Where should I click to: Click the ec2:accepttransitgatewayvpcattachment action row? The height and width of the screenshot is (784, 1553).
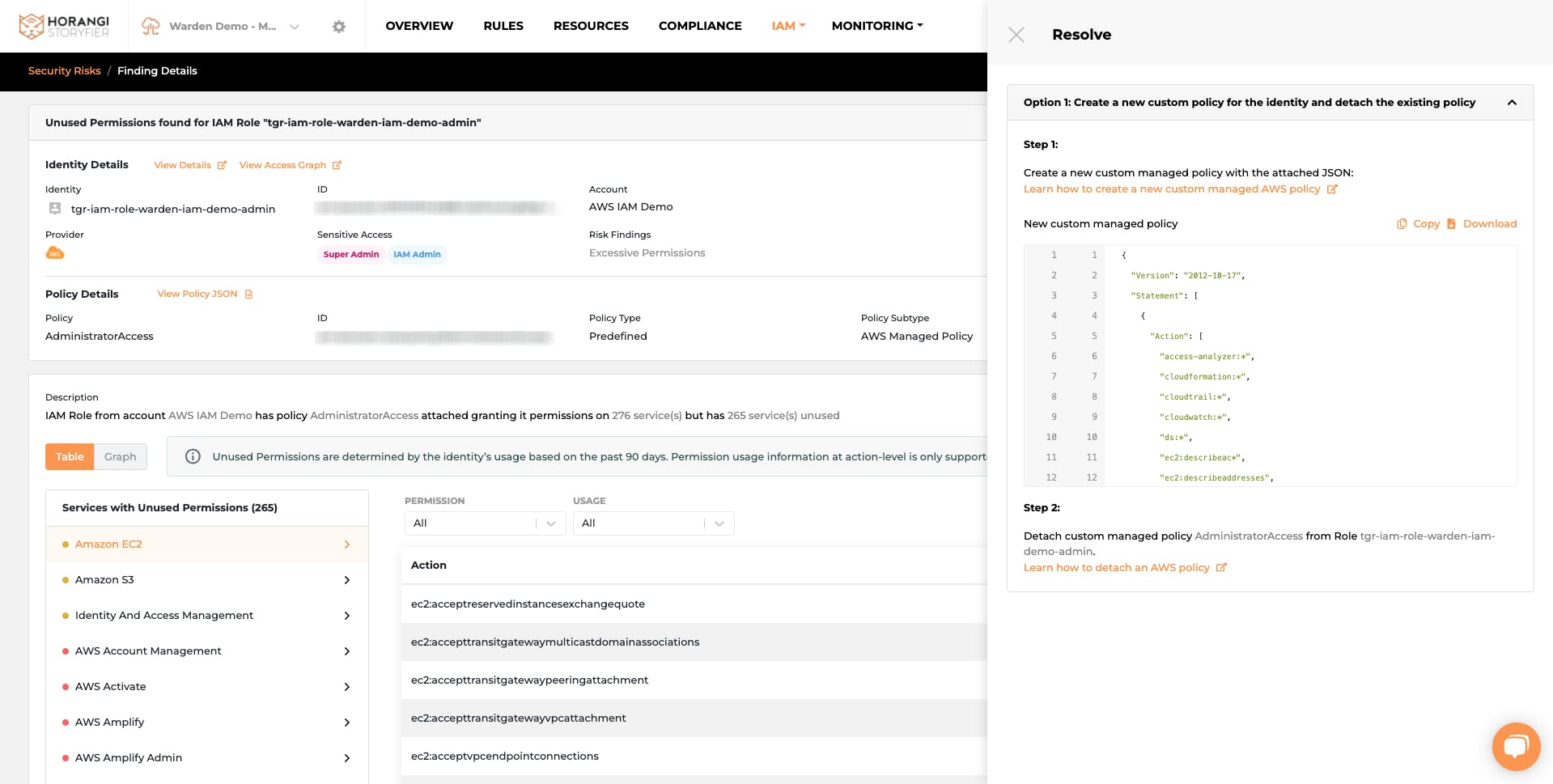(x=694, y=718)
